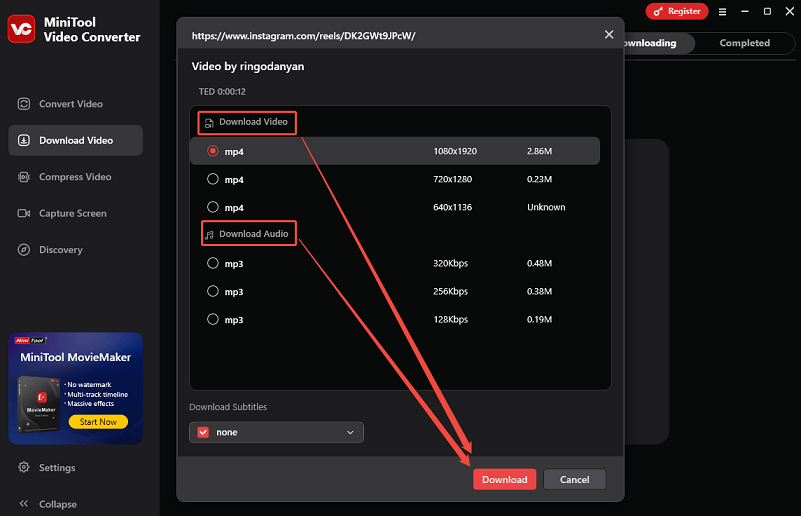The width and height of the screenshot is (801, 516).
Task: Click the Capture Screen camera icon
Action: (x=24, y=213)
